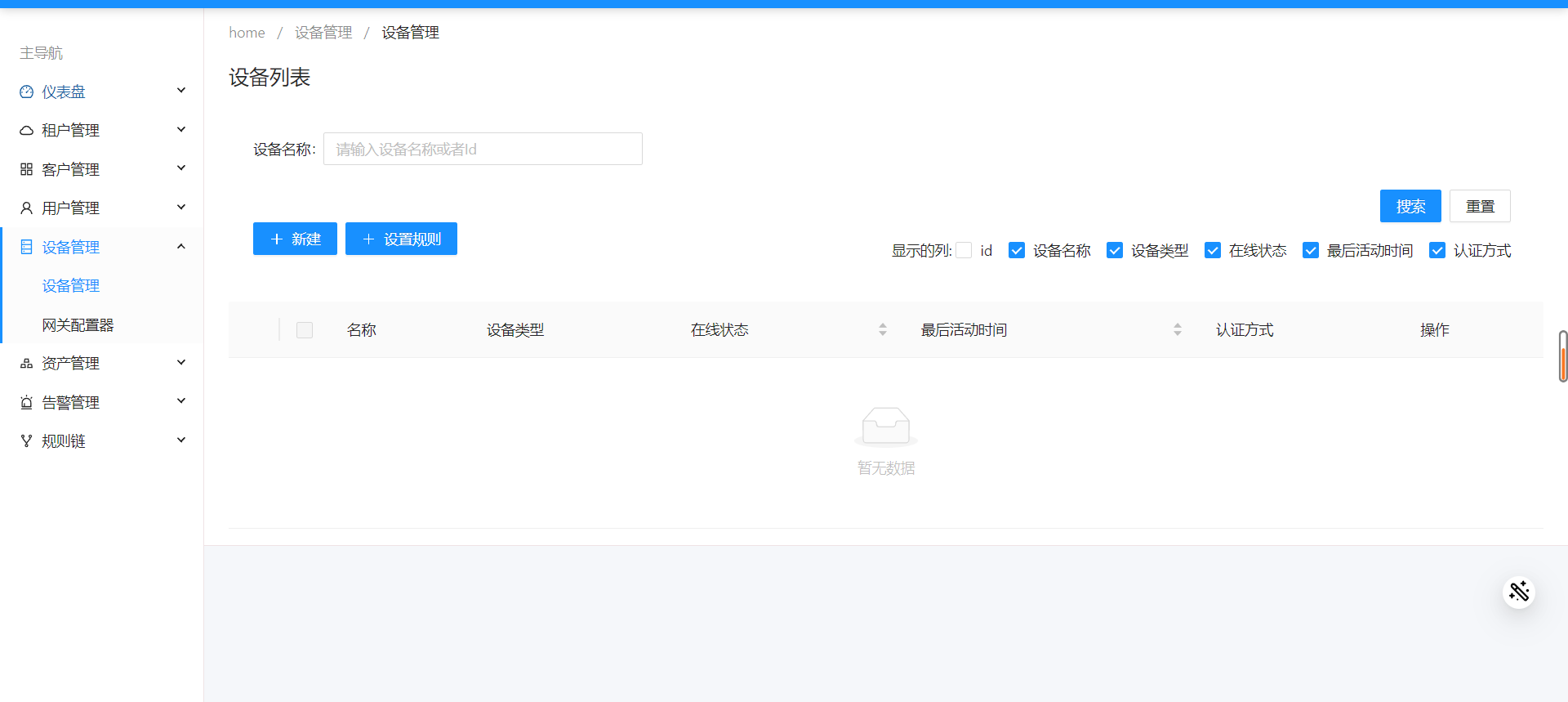Click the vertical page scrollbar thumb
The width and height of the screenshot is (1568, 702).
tap(1563, 356)
